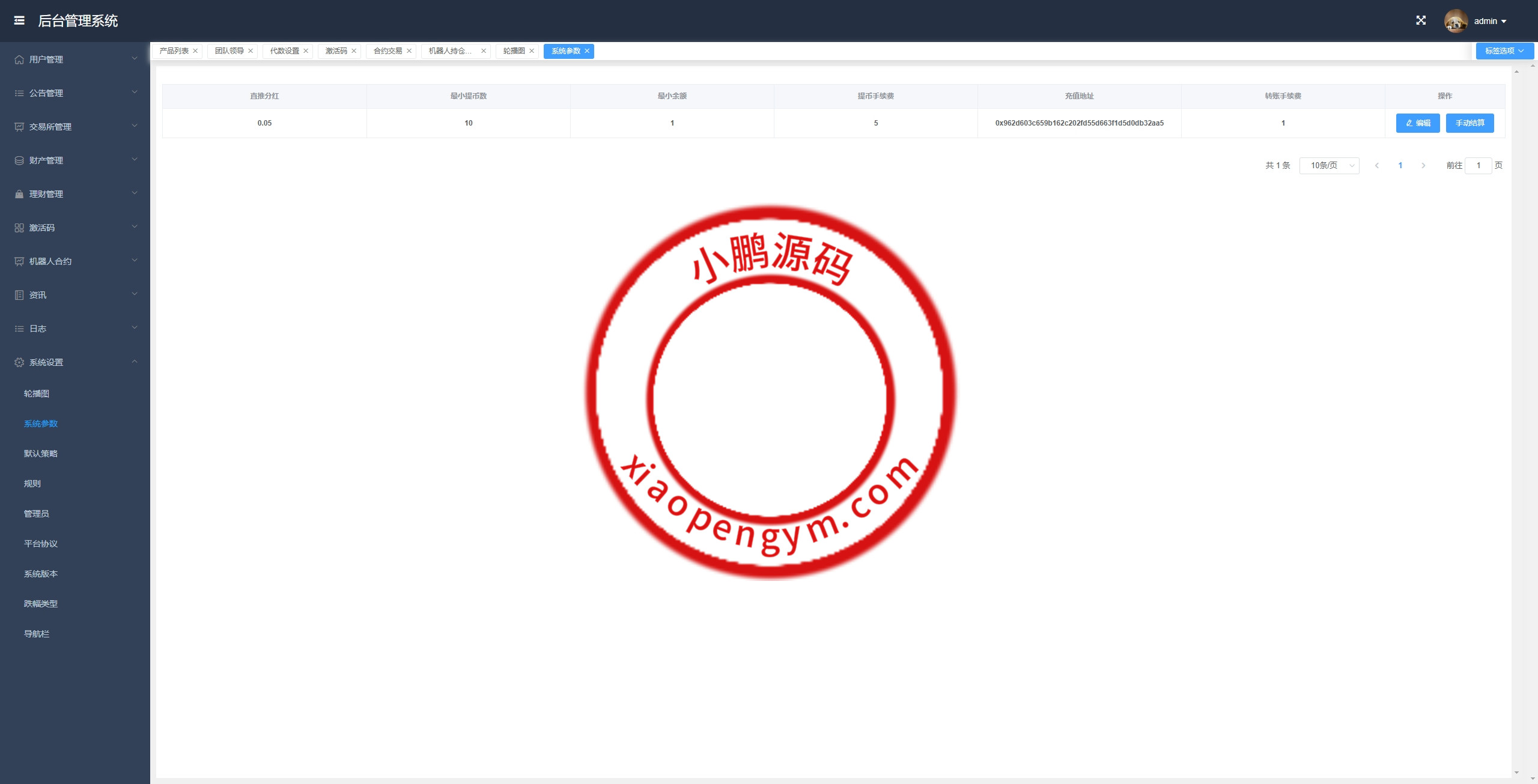The height and width of the screenshot is (784, 1538).
Task: Open the 10条/页 page size dropdown
Action: (x=1329, y=165)
